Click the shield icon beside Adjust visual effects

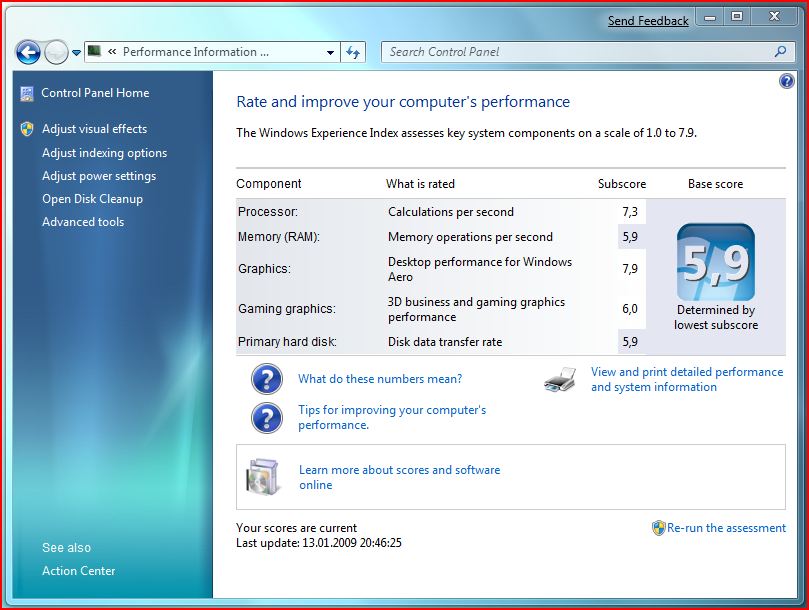click(x=27, y=129)
